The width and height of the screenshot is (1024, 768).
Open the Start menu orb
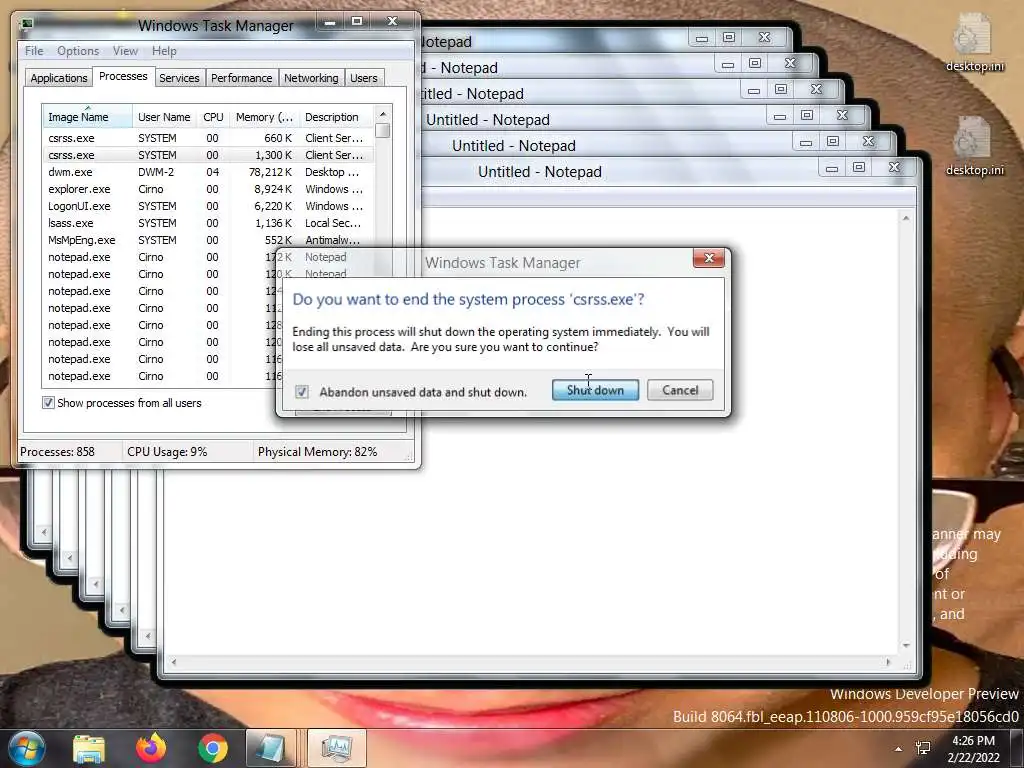[x=26, y=748]
